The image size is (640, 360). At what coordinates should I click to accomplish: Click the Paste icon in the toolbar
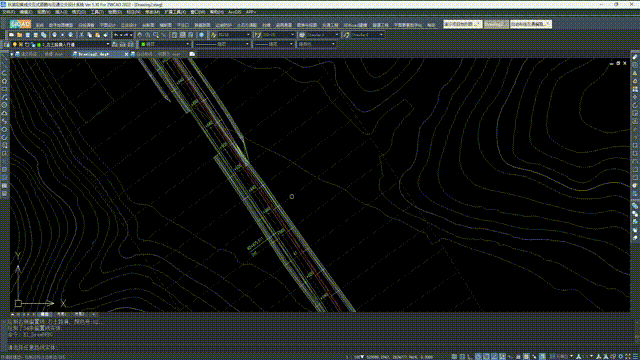97,35
